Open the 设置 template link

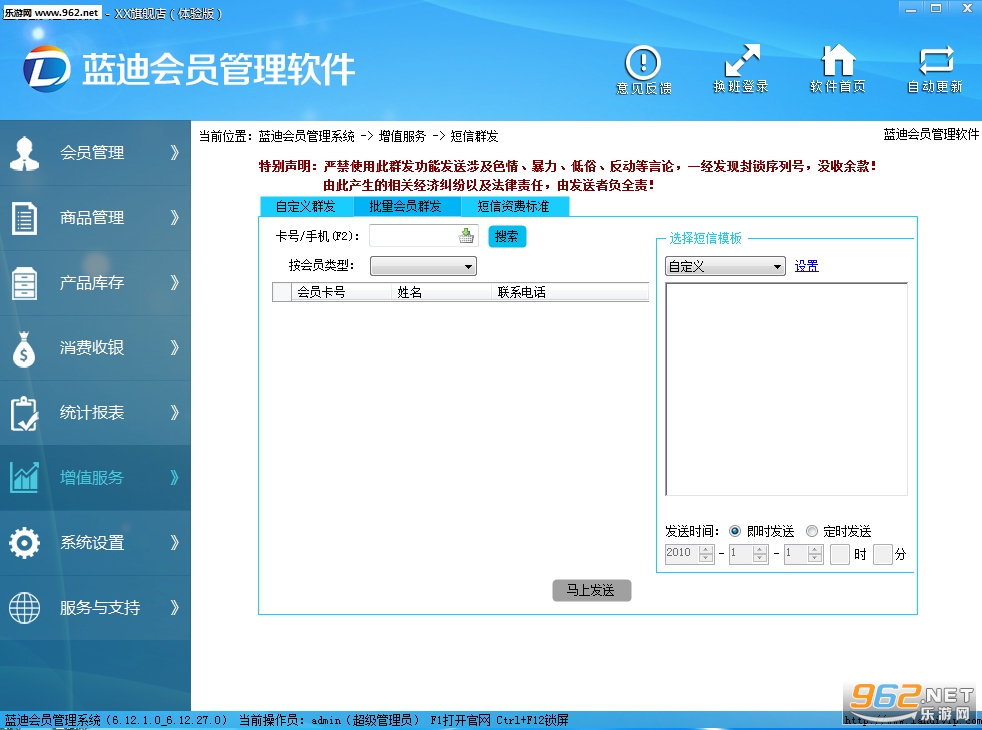pos(807,266)
